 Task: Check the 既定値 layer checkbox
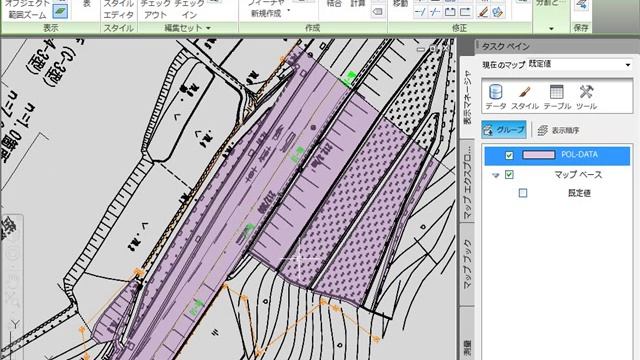(523, 193)
